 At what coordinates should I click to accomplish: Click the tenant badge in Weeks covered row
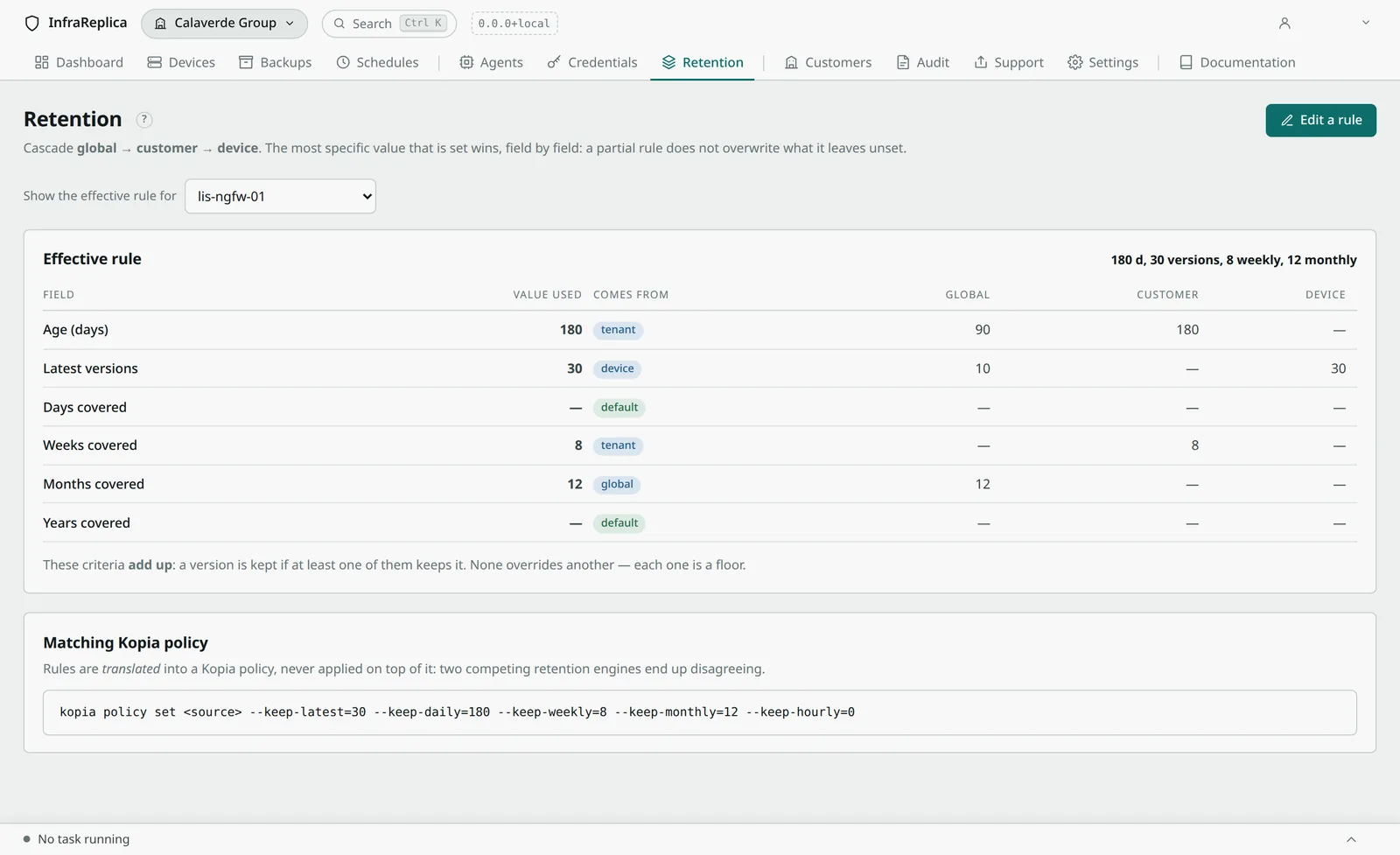[x=619, y=445]
